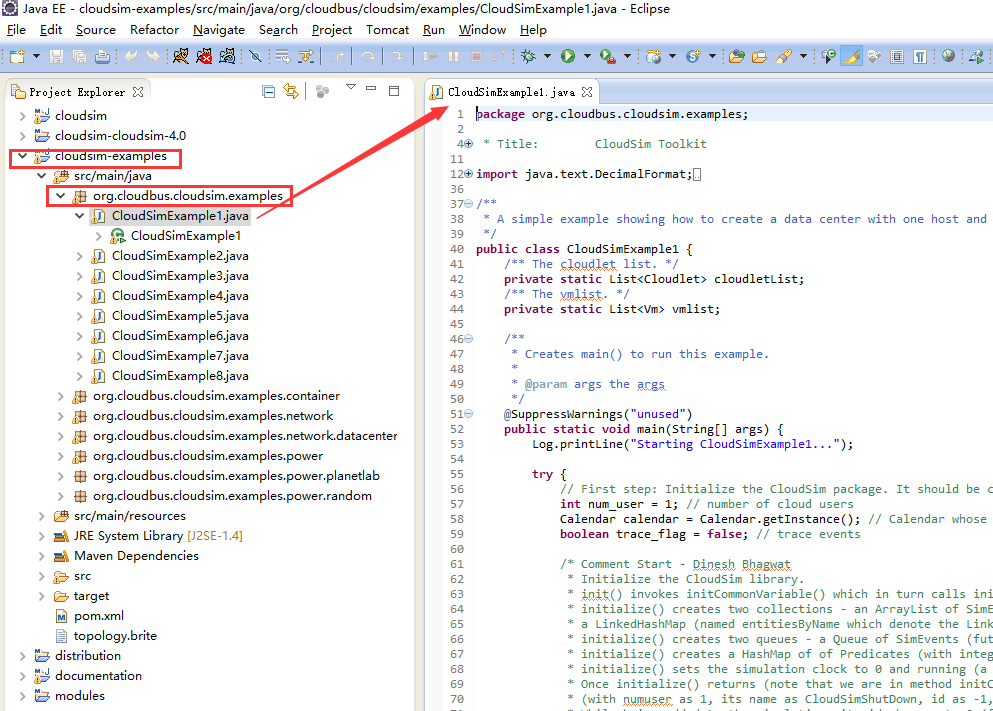Select CloudSimExample5.java in the tree
The width and height of the screenshot is (993, 711).
(x=180, y=316)
